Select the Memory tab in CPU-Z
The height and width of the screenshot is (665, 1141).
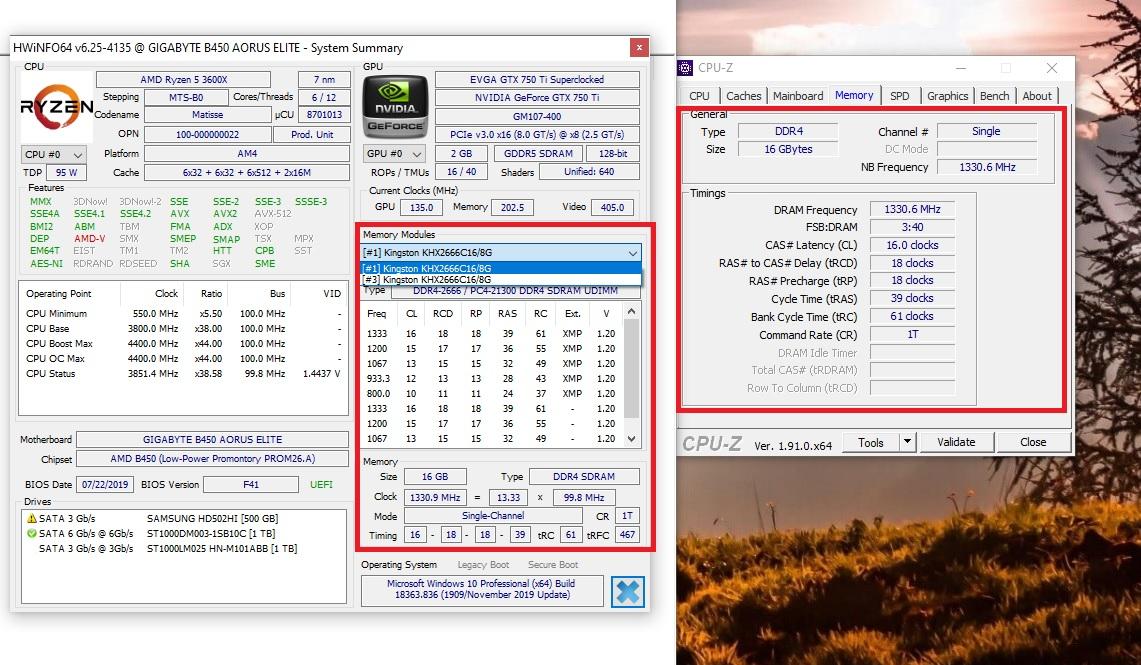click(854, 95)
